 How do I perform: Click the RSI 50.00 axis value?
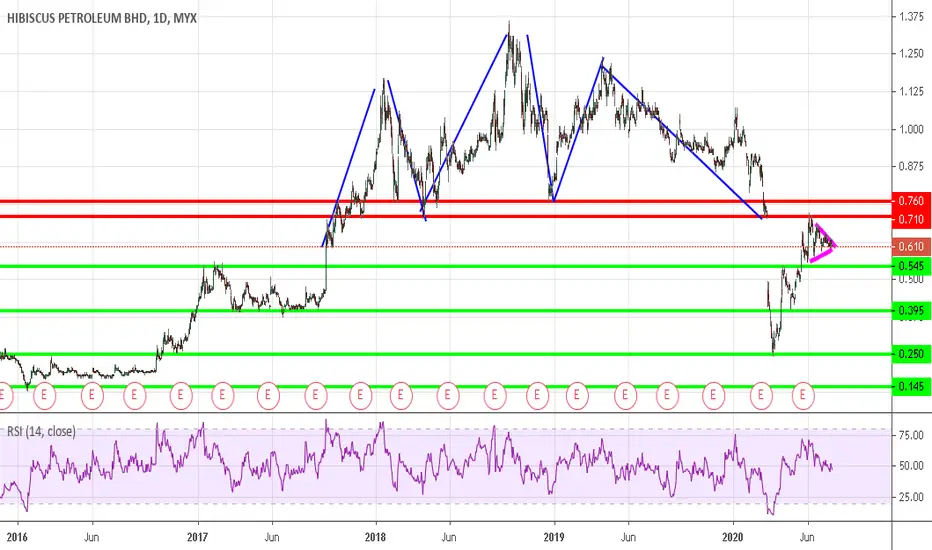tap(911, 466)
